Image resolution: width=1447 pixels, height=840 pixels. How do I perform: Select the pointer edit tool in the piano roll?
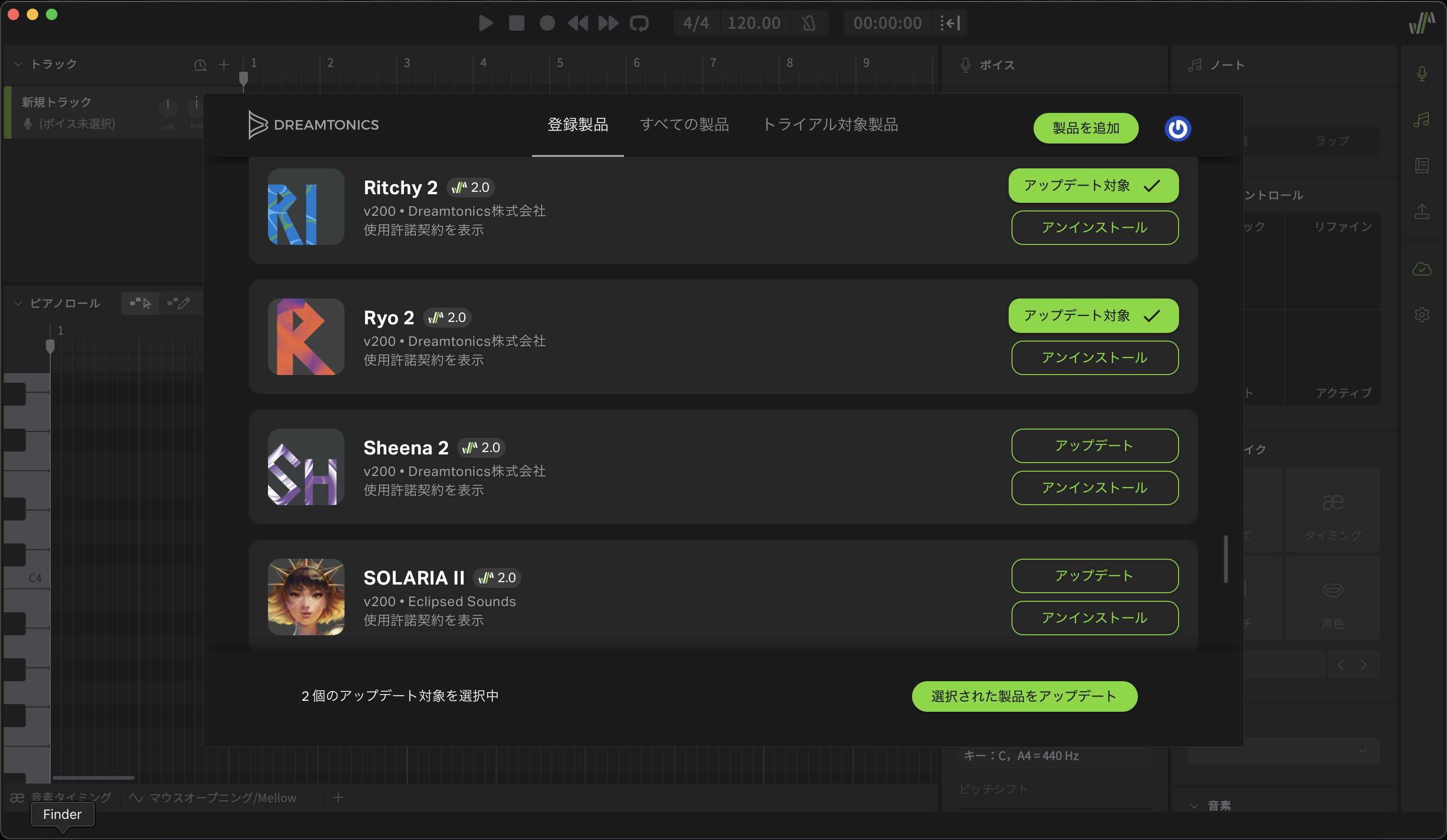[x=141, y=303]
